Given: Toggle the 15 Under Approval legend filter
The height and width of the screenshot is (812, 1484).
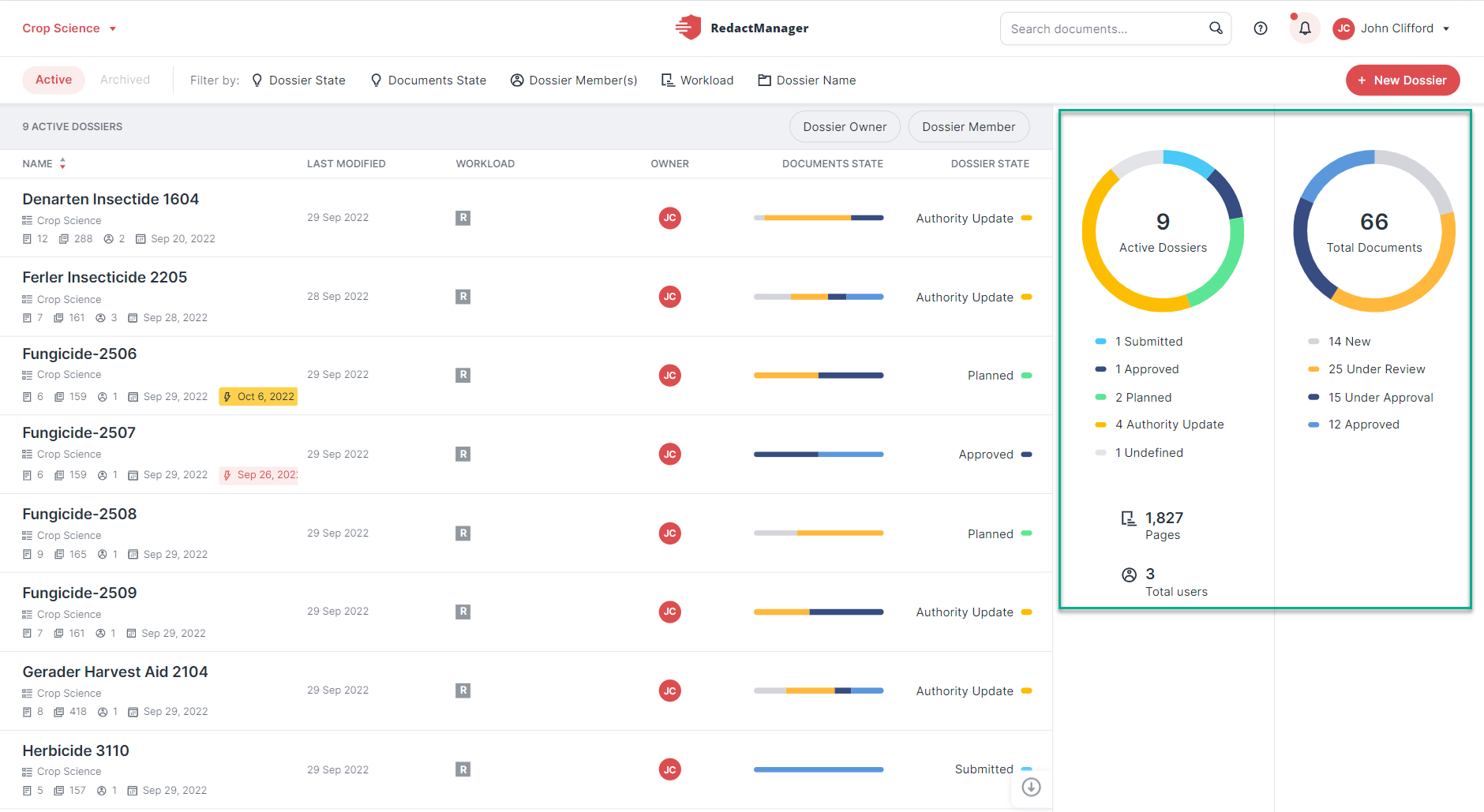Looking at the screenshot, I should tap(1370, 398).
